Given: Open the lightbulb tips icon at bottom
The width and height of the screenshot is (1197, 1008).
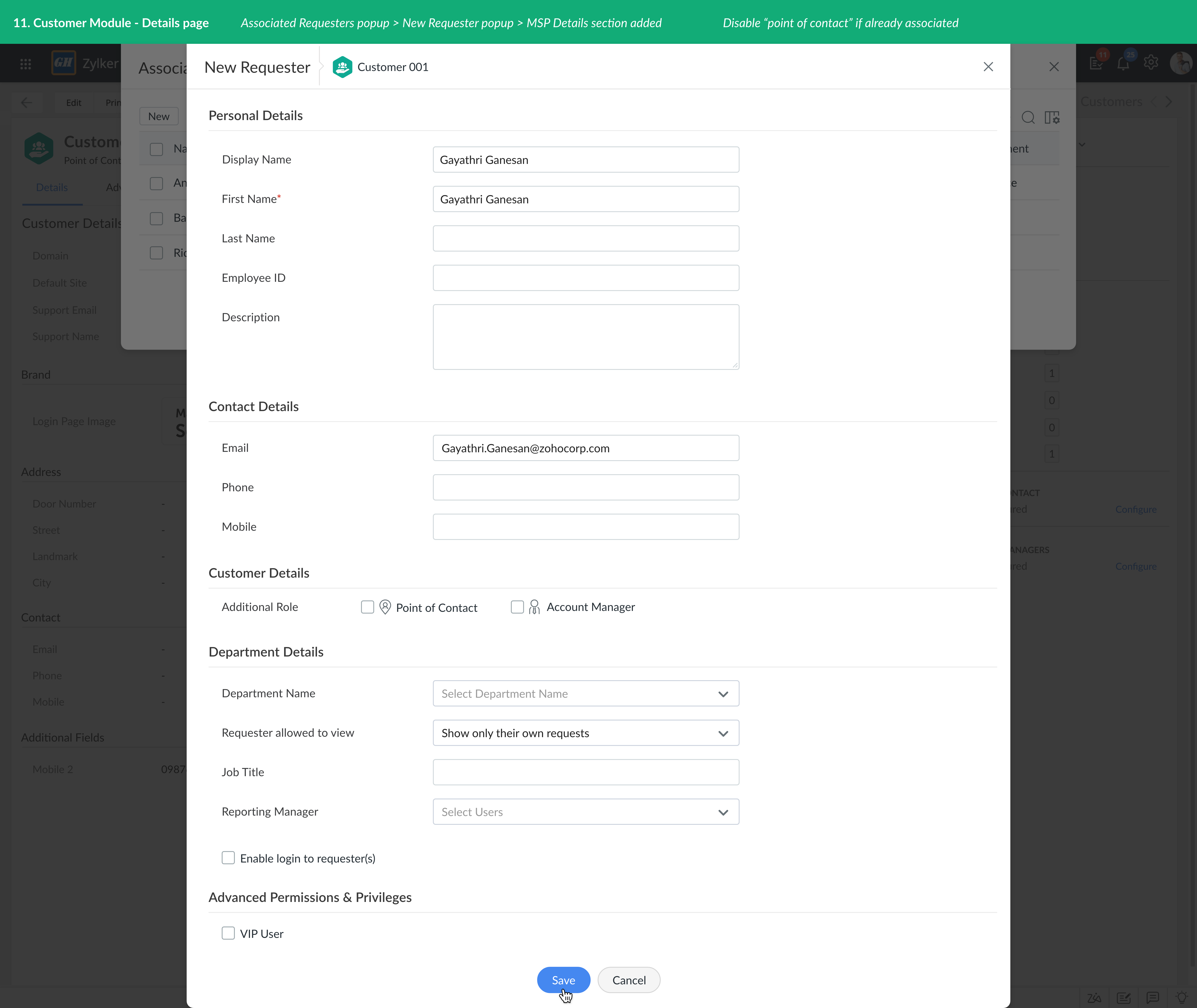Looking at the screenshot, I should pos(1182,998).
